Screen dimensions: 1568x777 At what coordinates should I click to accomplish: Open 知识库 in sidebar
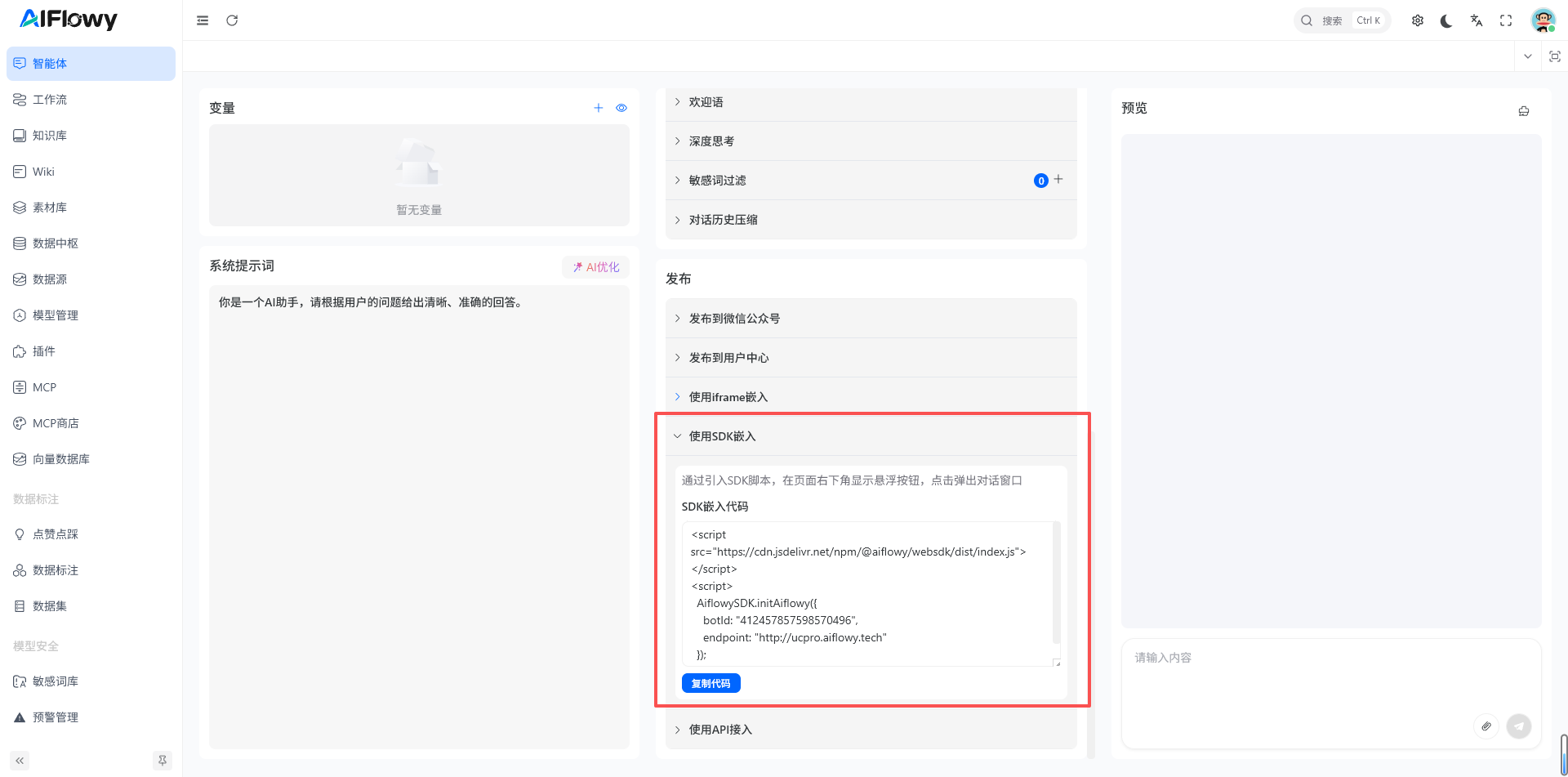[91, 136]
